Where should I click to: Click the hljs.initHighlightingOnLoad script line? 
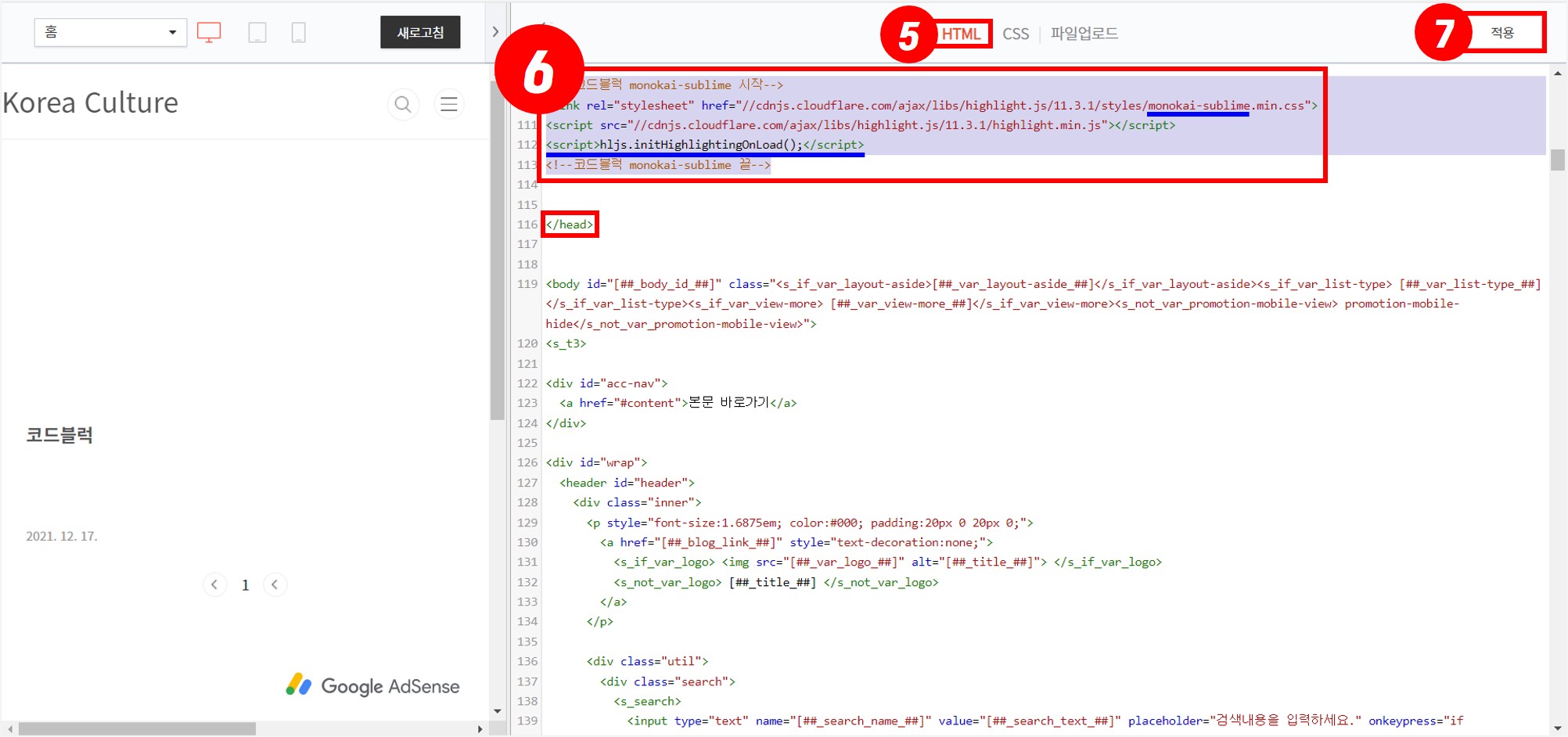click(705, 145)
